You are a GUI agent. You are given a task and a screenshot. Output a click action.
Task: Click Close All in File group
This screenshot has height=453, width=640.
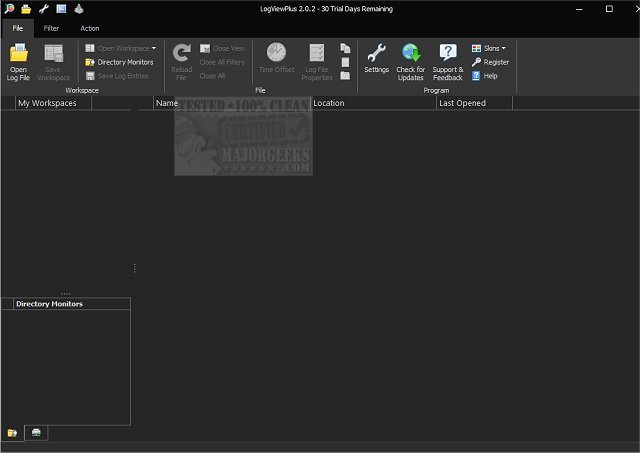pos(212,76)
